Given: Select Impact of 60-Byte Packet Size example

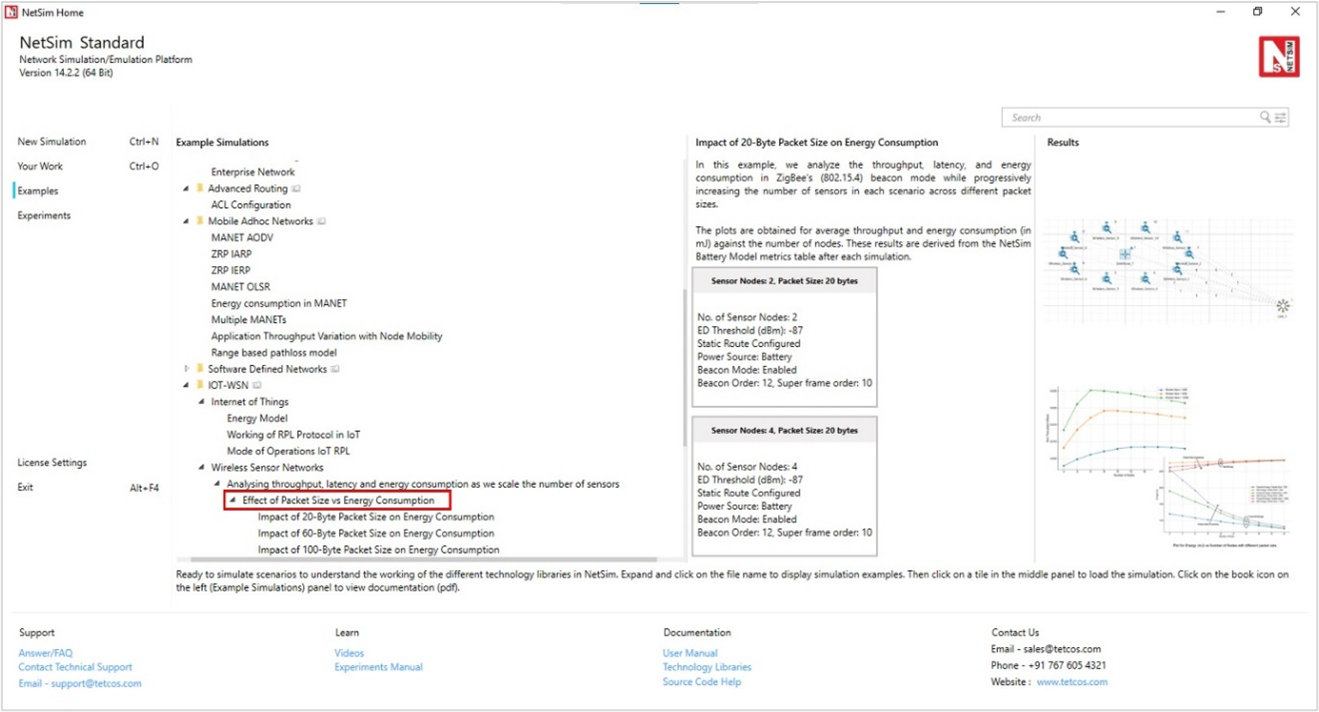Looking at the screenshot, I should click(x=376, y=533).
